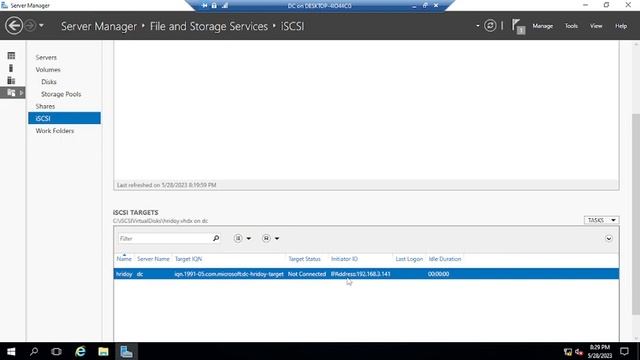Select the All Servers sidebar icon
The image size is (640, 360).
[11, 80]
